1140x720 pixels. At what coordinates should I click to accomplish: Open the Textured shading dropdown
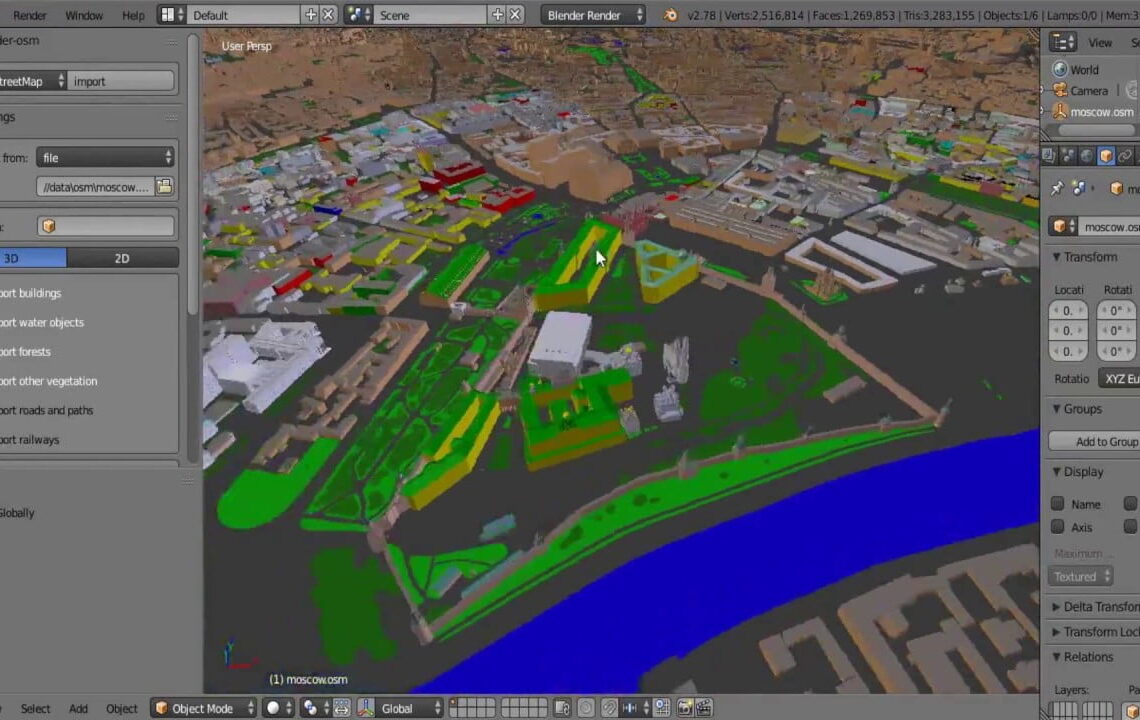(1081, 576)
